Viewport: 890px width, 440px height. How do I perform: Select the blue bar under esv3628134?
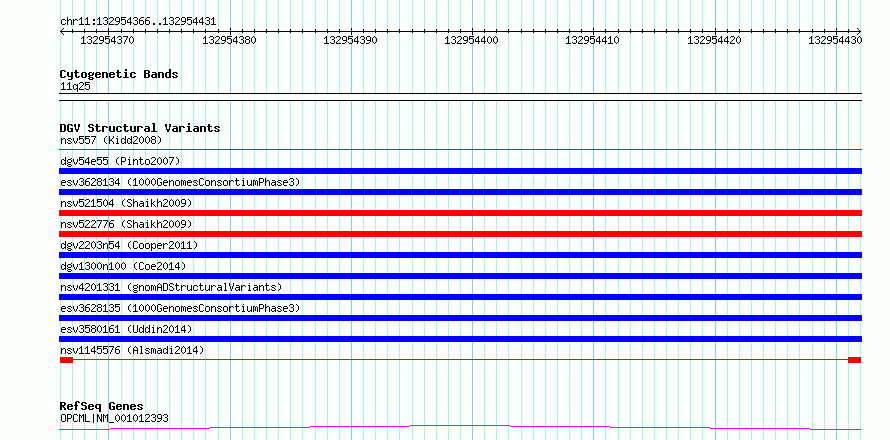[x=460, y=192]
